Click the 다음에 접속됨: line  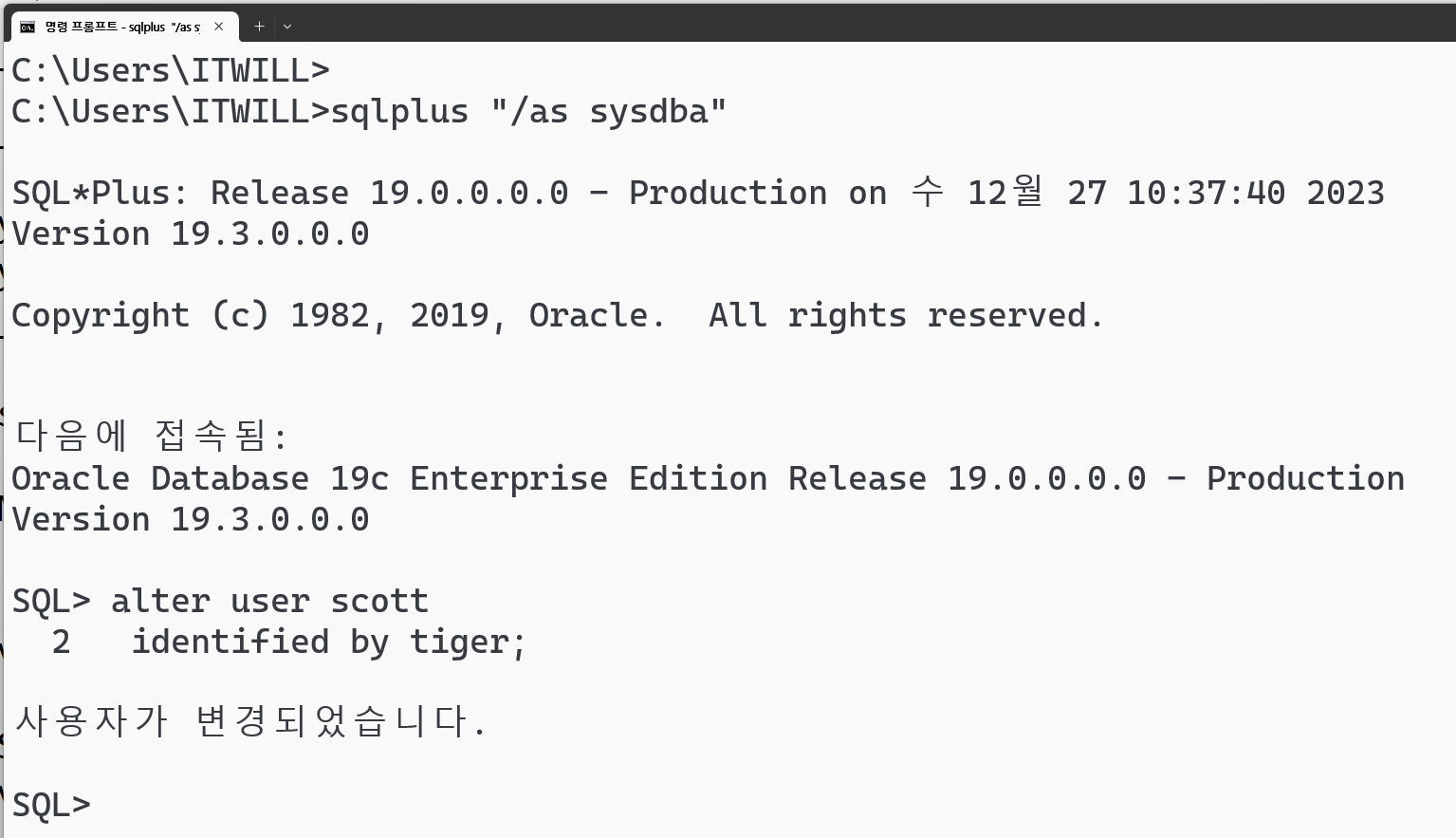tap(151, 436)
